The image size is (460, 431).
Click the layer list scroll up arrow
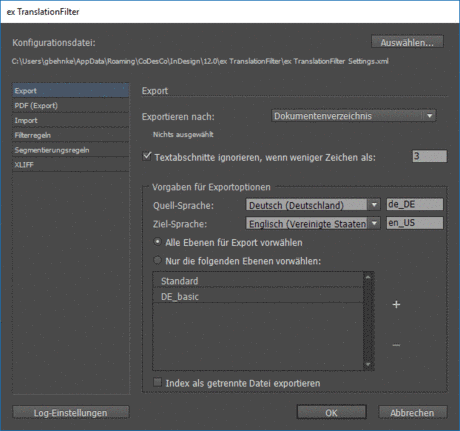(x=368, y=277)
